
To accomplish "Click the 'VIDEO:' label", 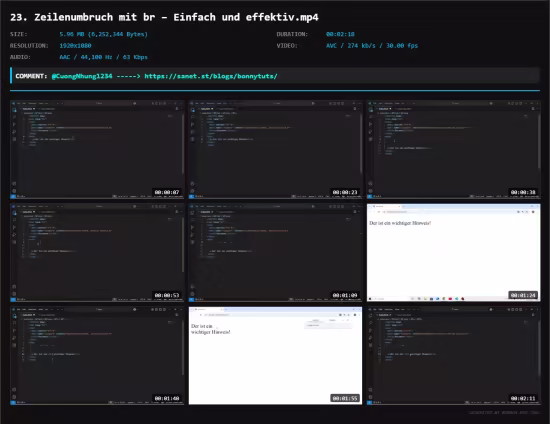I will [287, 46].
